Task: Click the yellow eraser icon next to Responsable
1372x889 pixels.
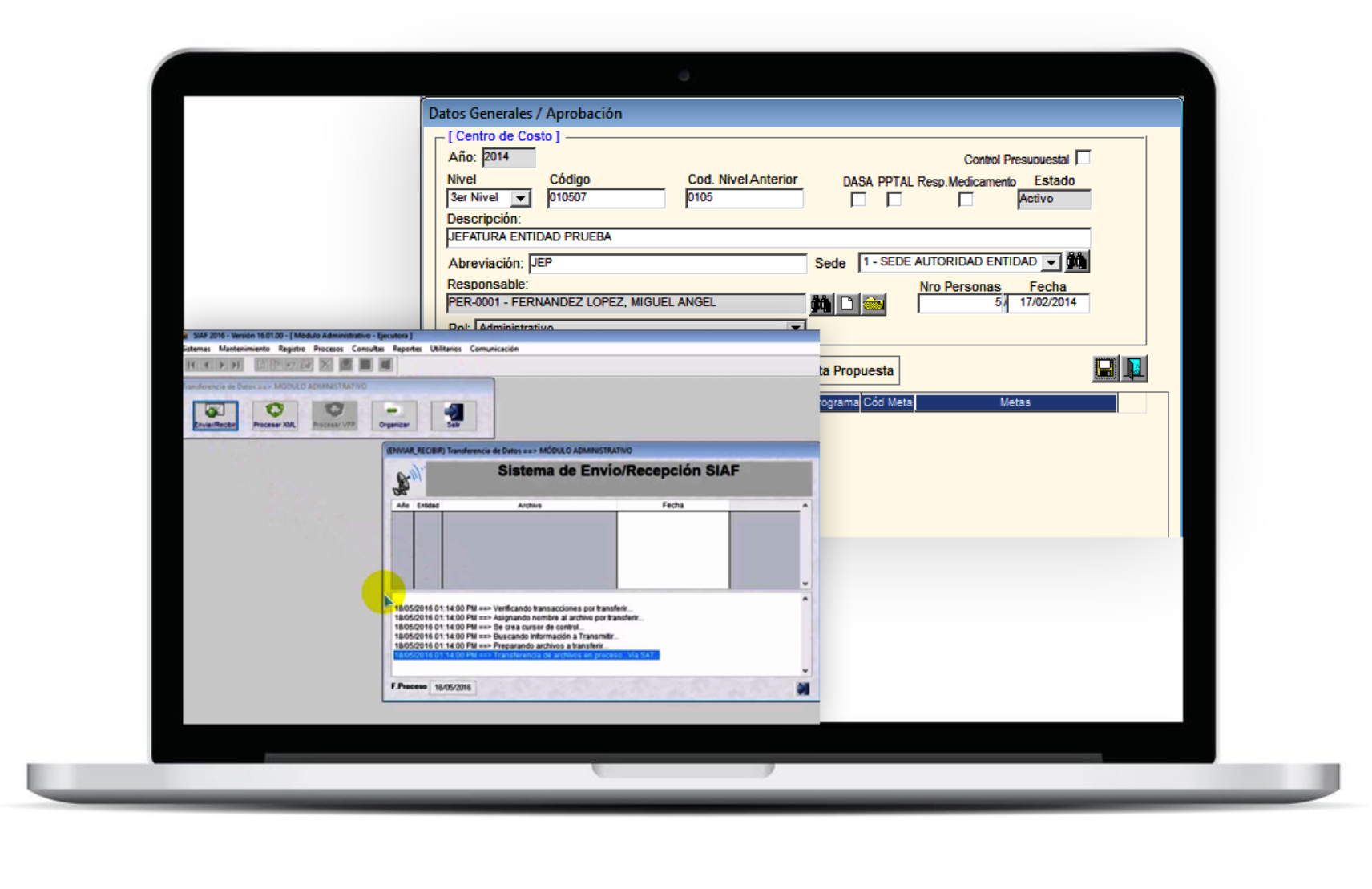Action: click(x=874, y=304)
